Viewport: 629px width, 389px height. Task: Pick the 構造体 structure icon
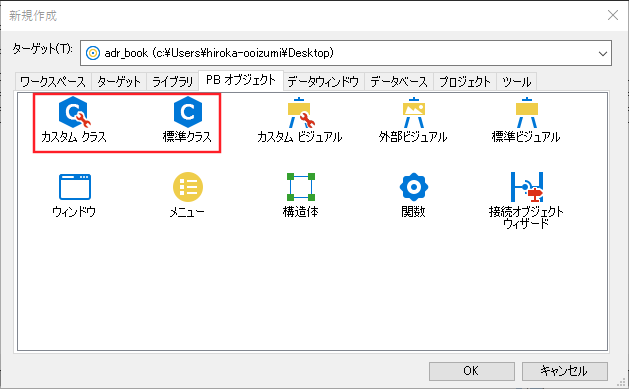[x=300, y=187]
